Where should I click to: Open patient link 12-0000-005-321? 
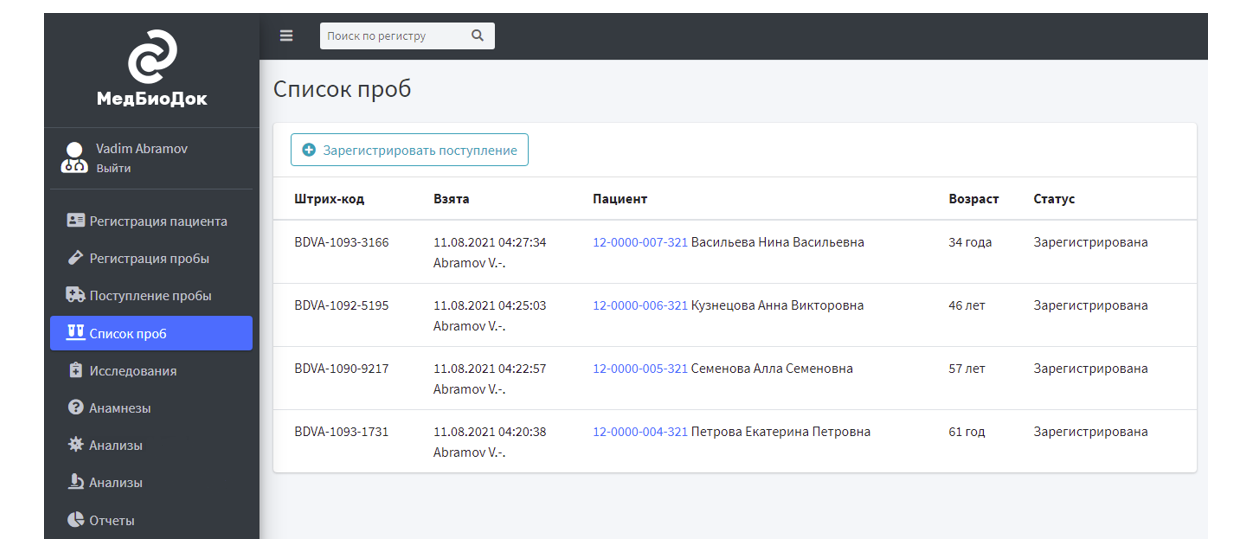(640, 369)
